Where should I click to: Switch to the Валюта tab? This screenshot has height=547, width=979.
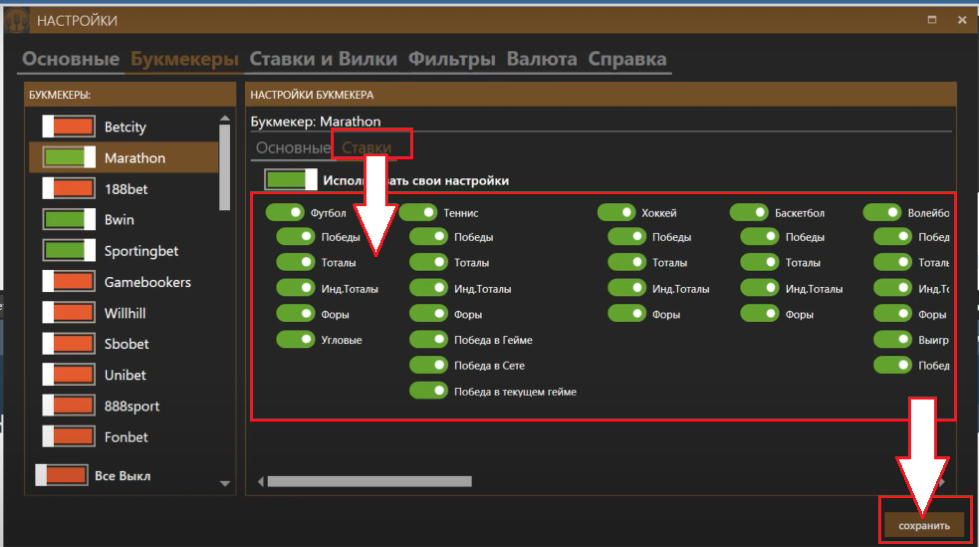click(x=541, y=59)
